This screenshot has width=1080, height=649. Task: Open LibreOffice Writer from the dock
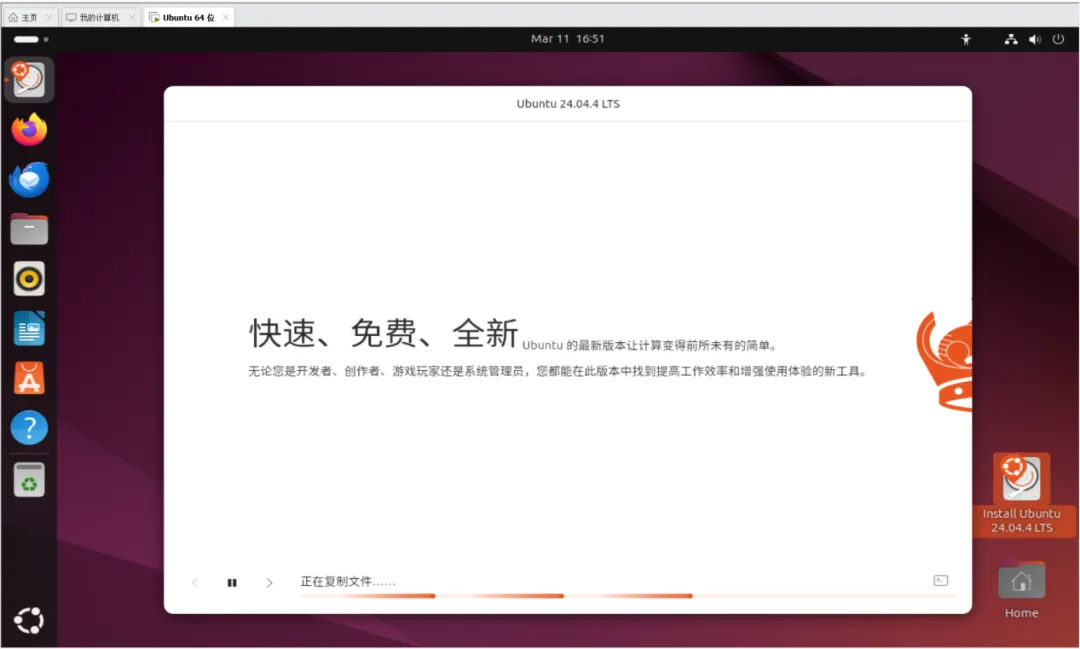29,329
